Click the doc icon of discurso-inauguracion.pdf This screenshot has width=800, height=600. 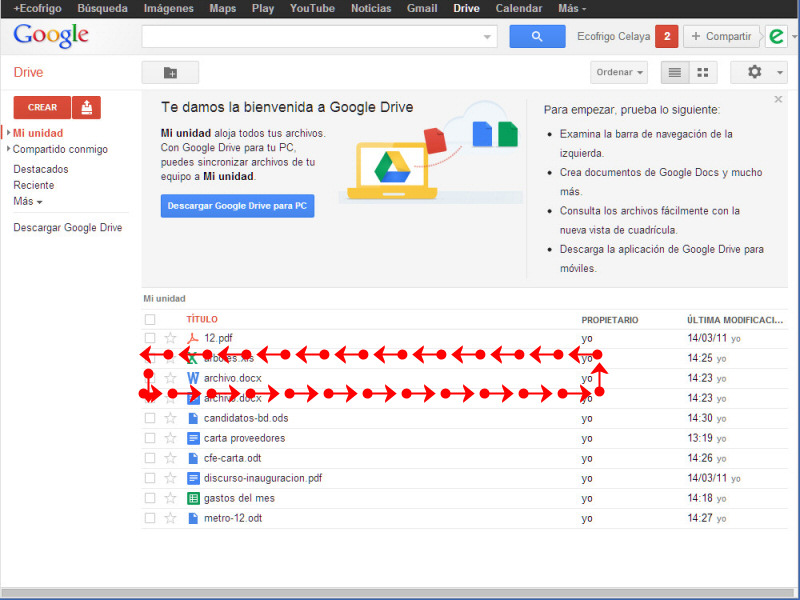[x=193, y=478]
